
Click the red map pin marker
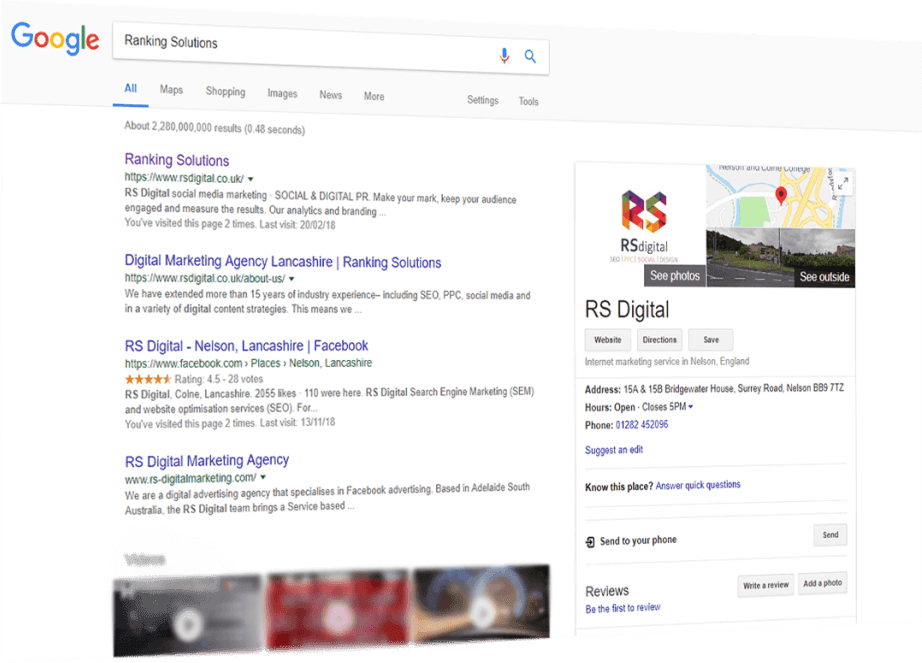782,194
